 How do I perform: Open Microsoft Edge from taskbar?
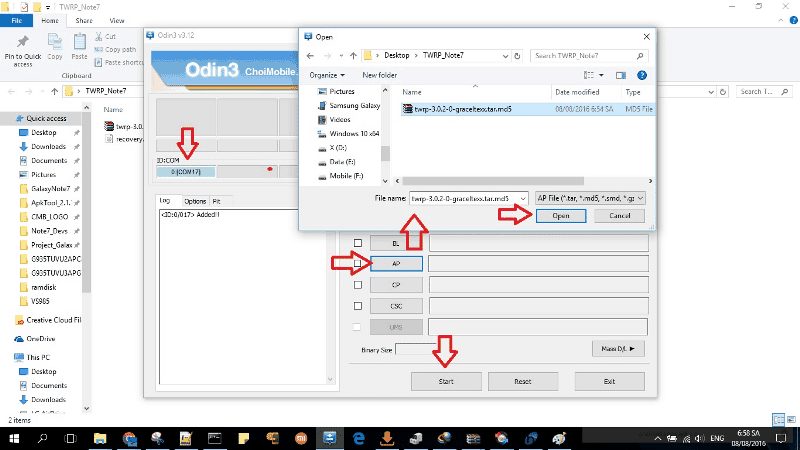pyautogui.click(x=359, y=438)
